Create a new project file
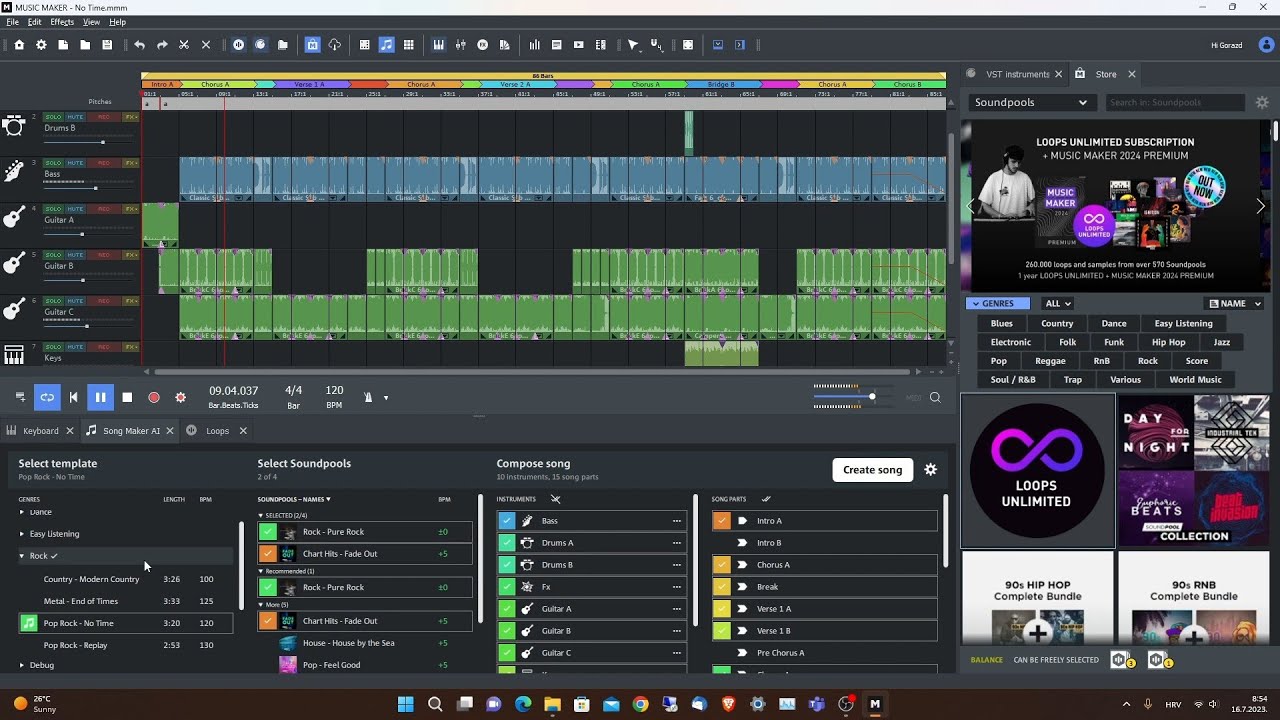 pos(63,45)
